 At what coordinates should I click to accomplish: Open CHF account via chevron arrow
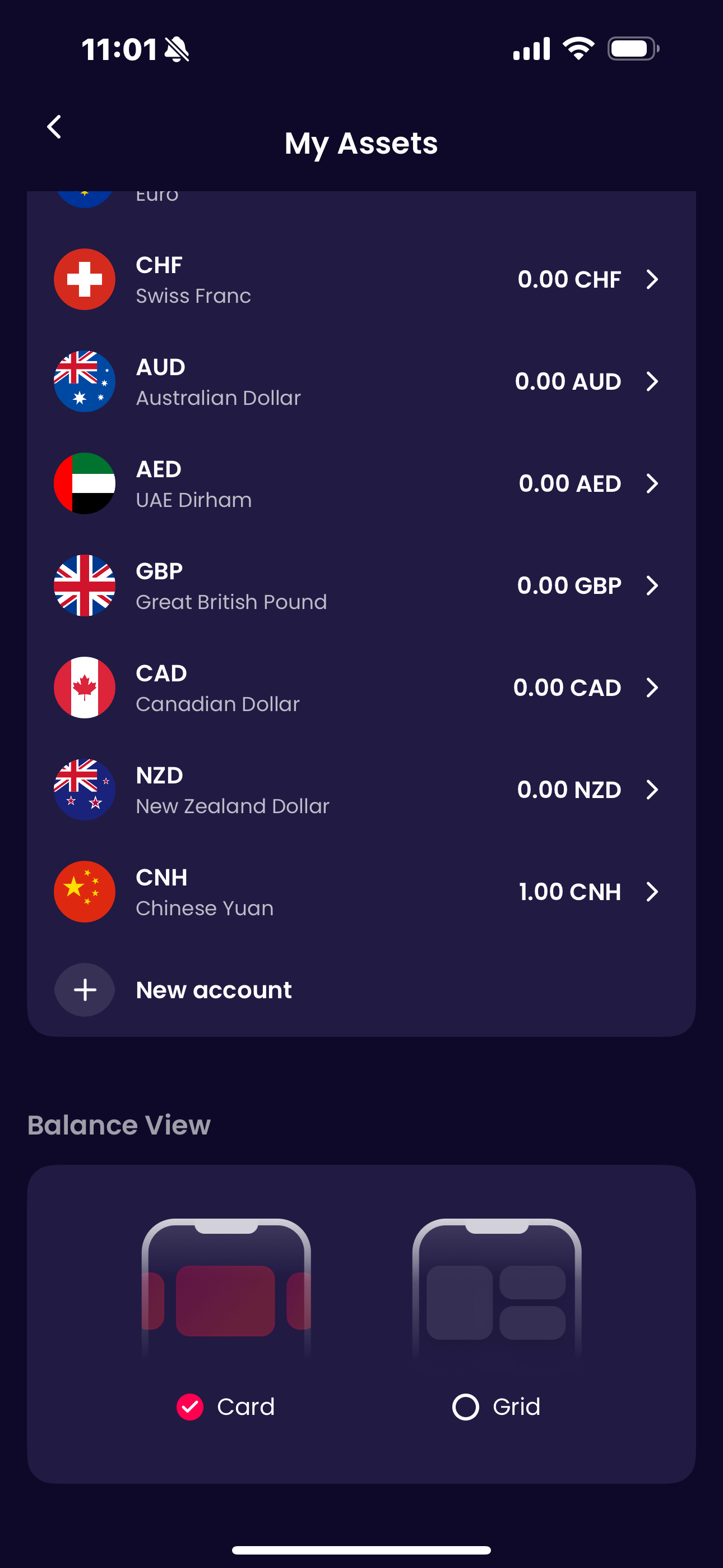(652, 279)
